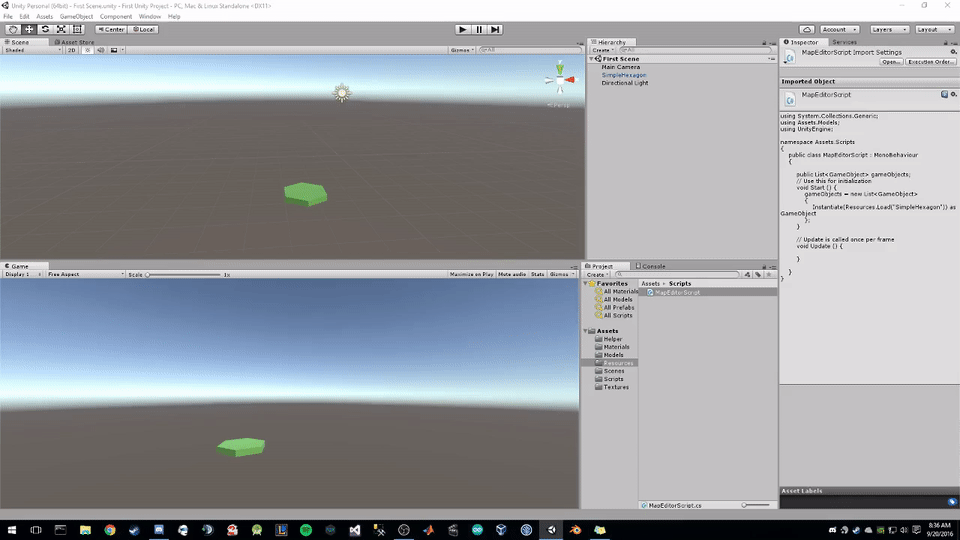Open Free Aspect dropdown
The image size is (960, 540).
click(x=85, y=274)
